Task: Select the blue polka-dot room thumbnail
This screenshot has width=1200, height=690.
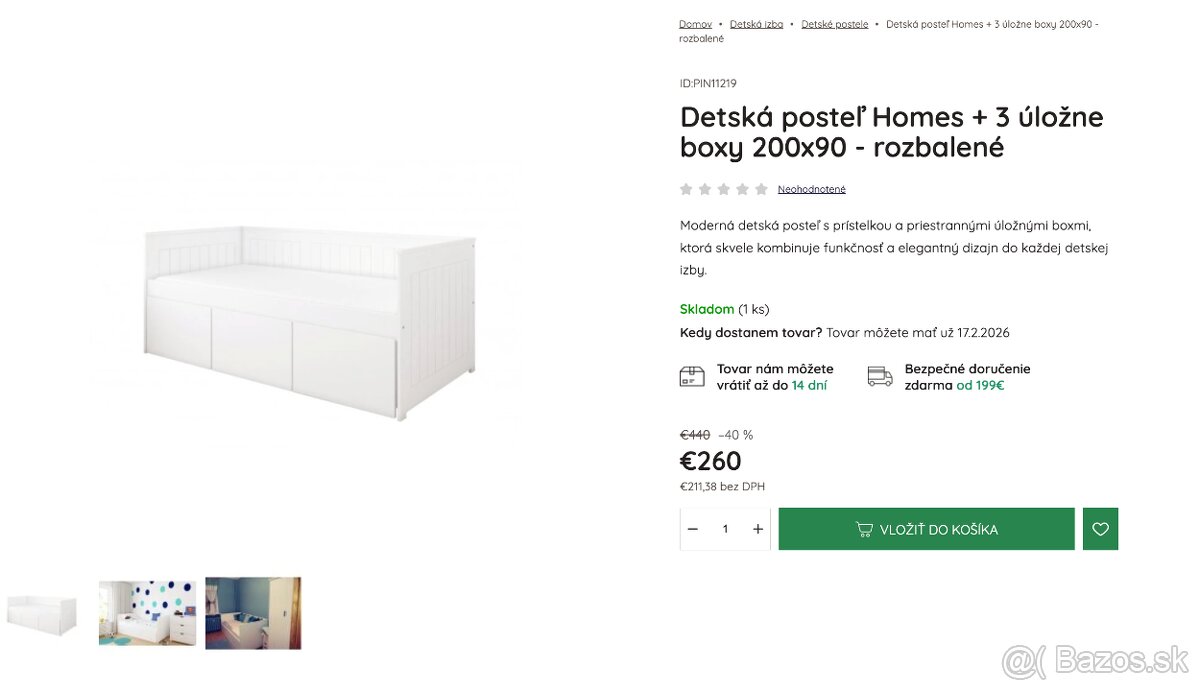Action: tap(147, 613)
